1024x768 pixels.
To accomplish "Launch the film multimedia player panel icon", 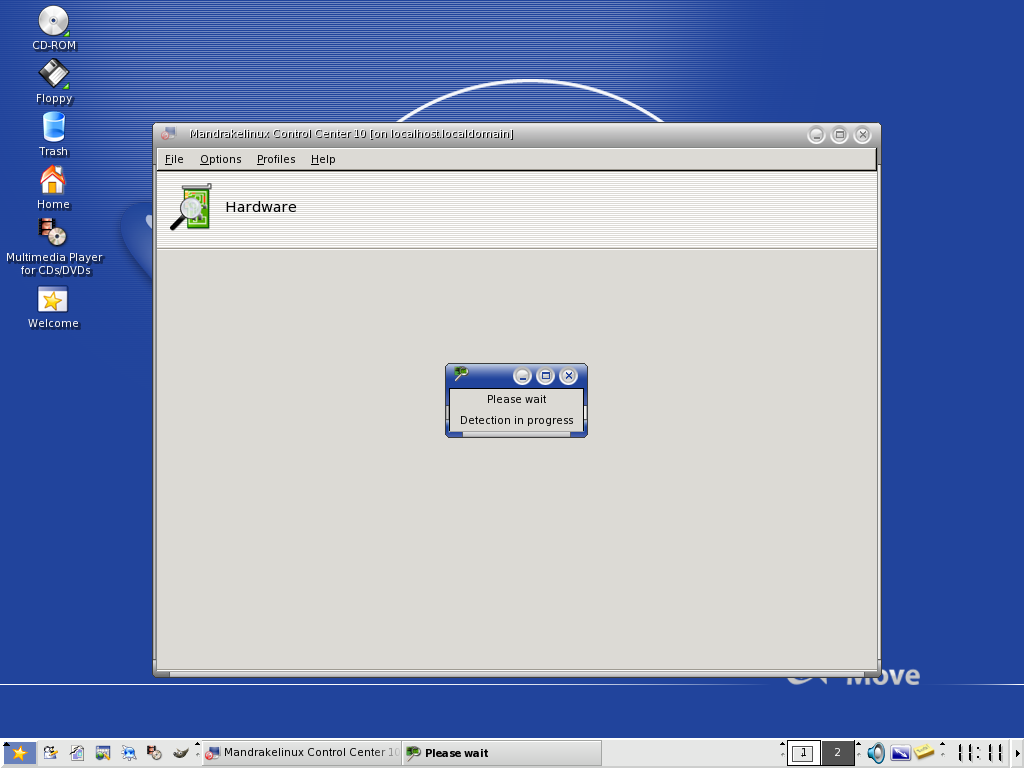I will pyautogui.click(x=154, y=753).
